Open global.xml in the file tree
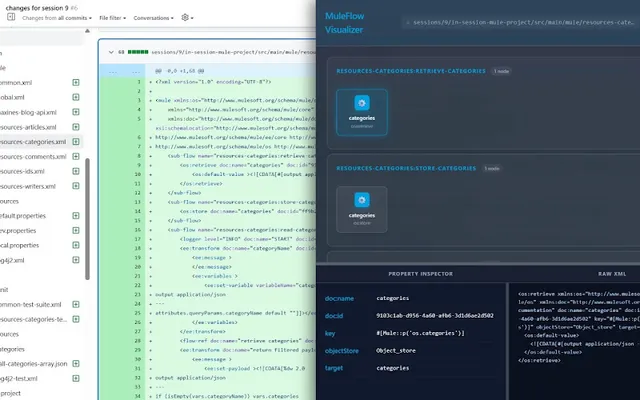Screen dimensions: 640x400 (x=12, y=97)
